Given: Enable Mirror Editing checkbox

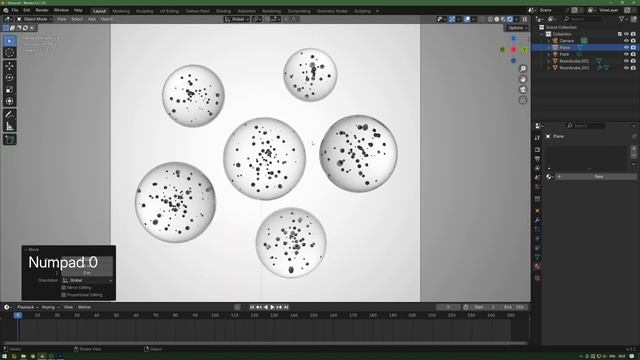Looking at the screenshot, I should pos(64,288).
